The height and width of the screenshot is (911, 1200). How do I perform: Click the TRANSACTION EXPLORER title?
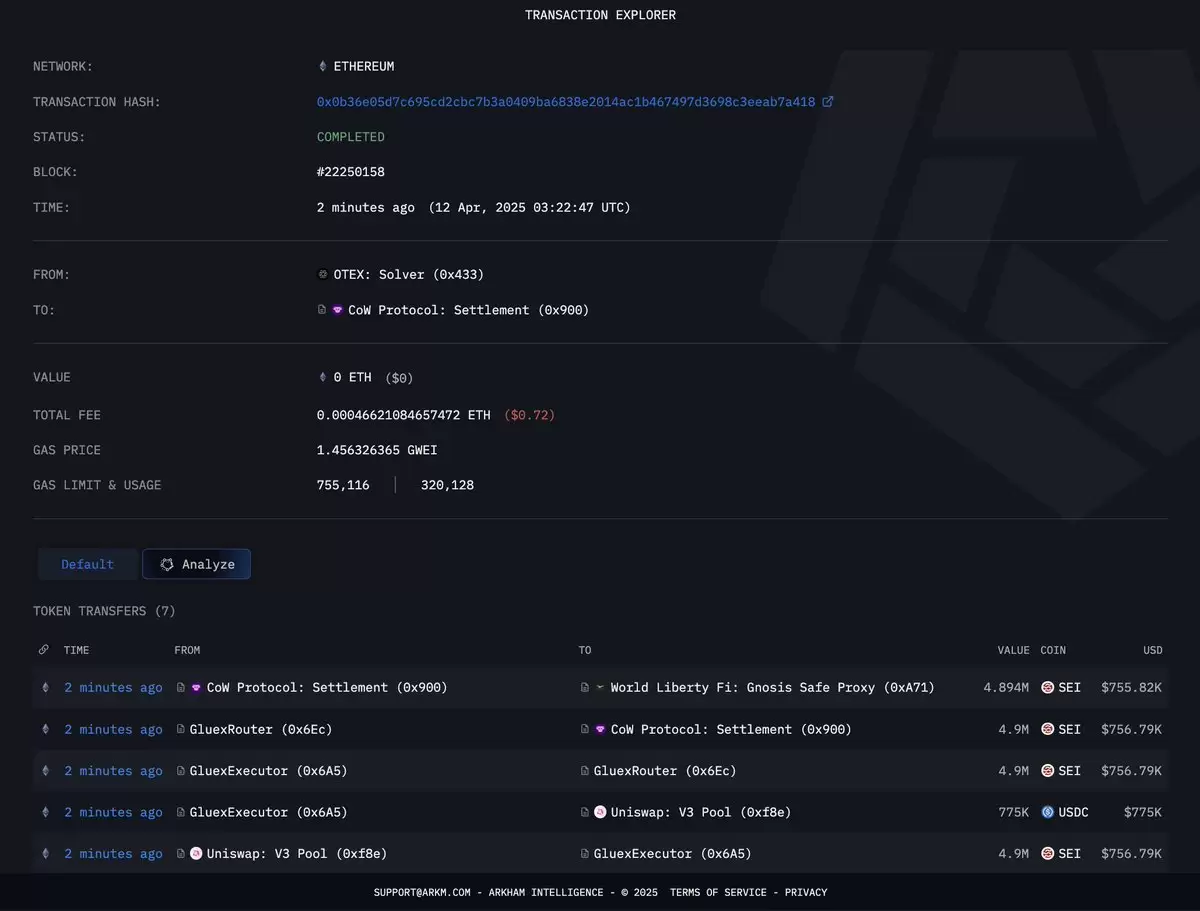(600, 15)
